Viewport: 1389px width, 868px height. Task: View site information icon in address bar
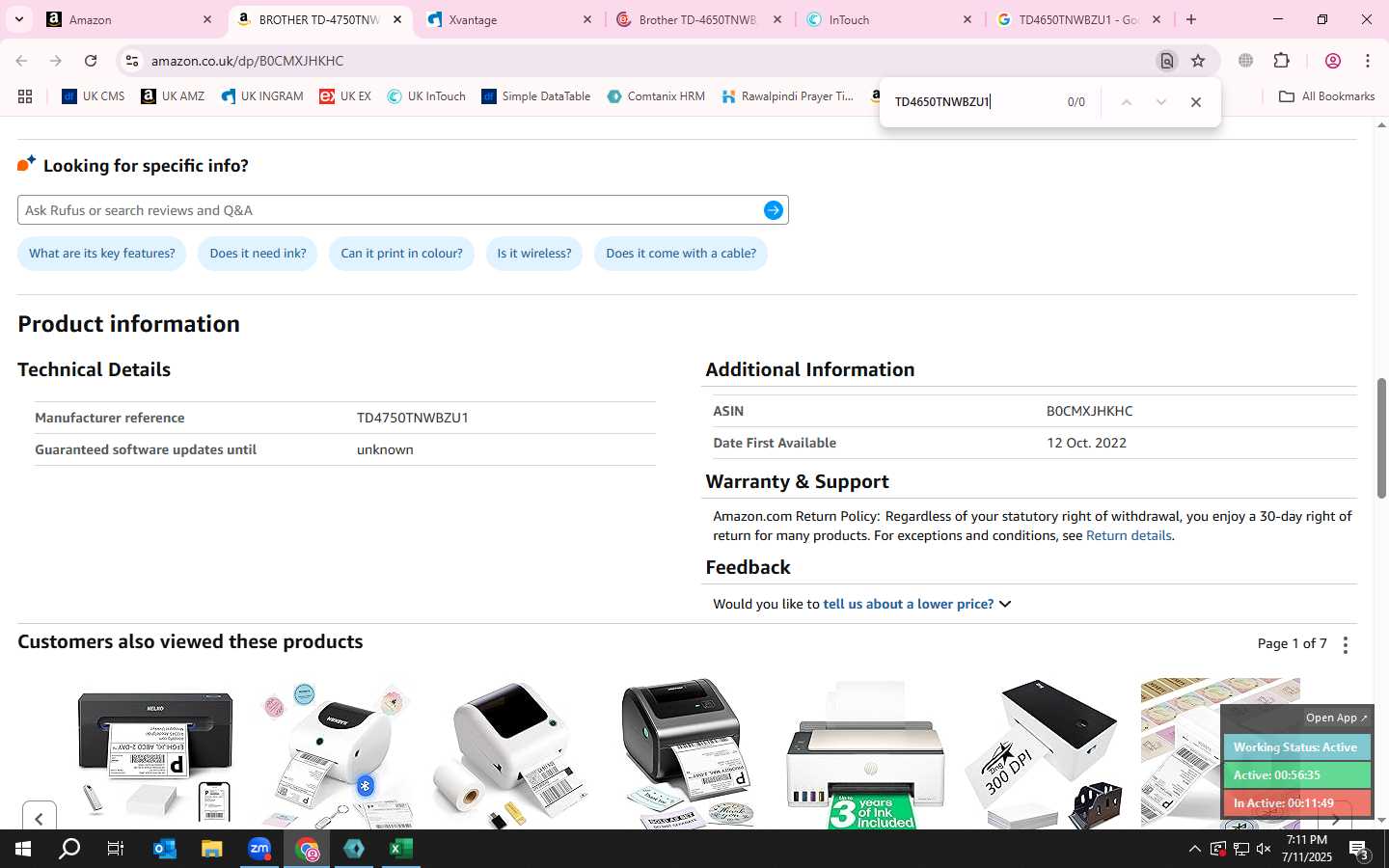click(131, 61)
